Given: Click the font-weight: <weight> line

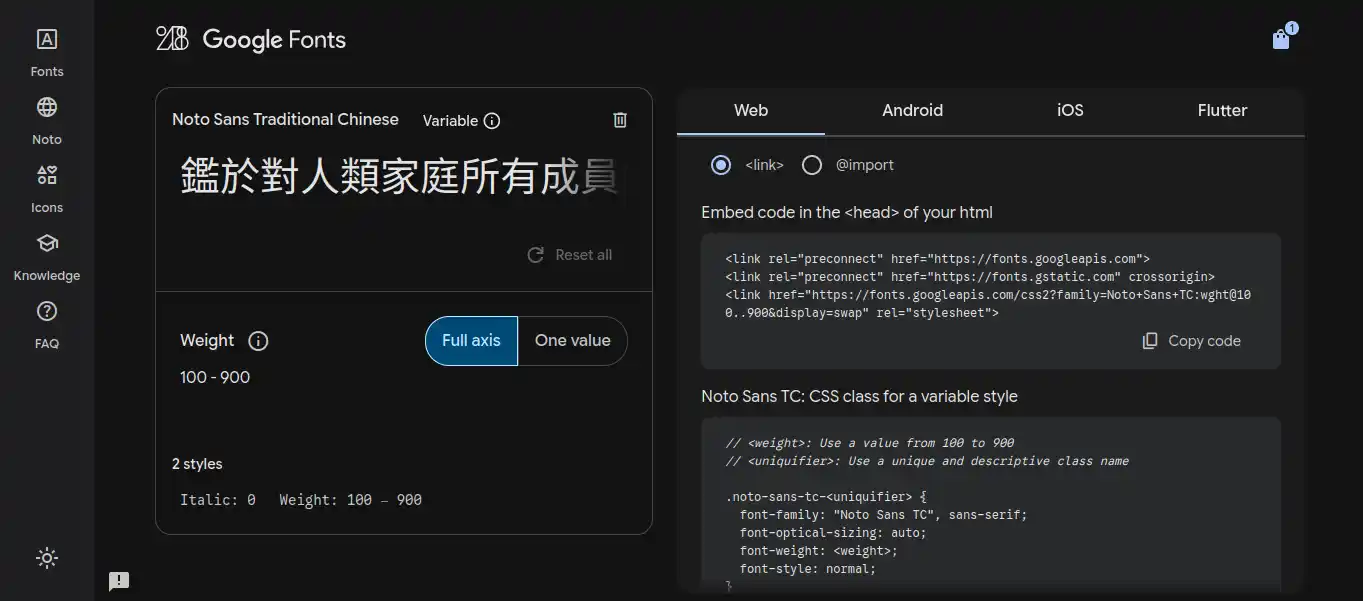Looking at the screenshot, I should point(819,551).
